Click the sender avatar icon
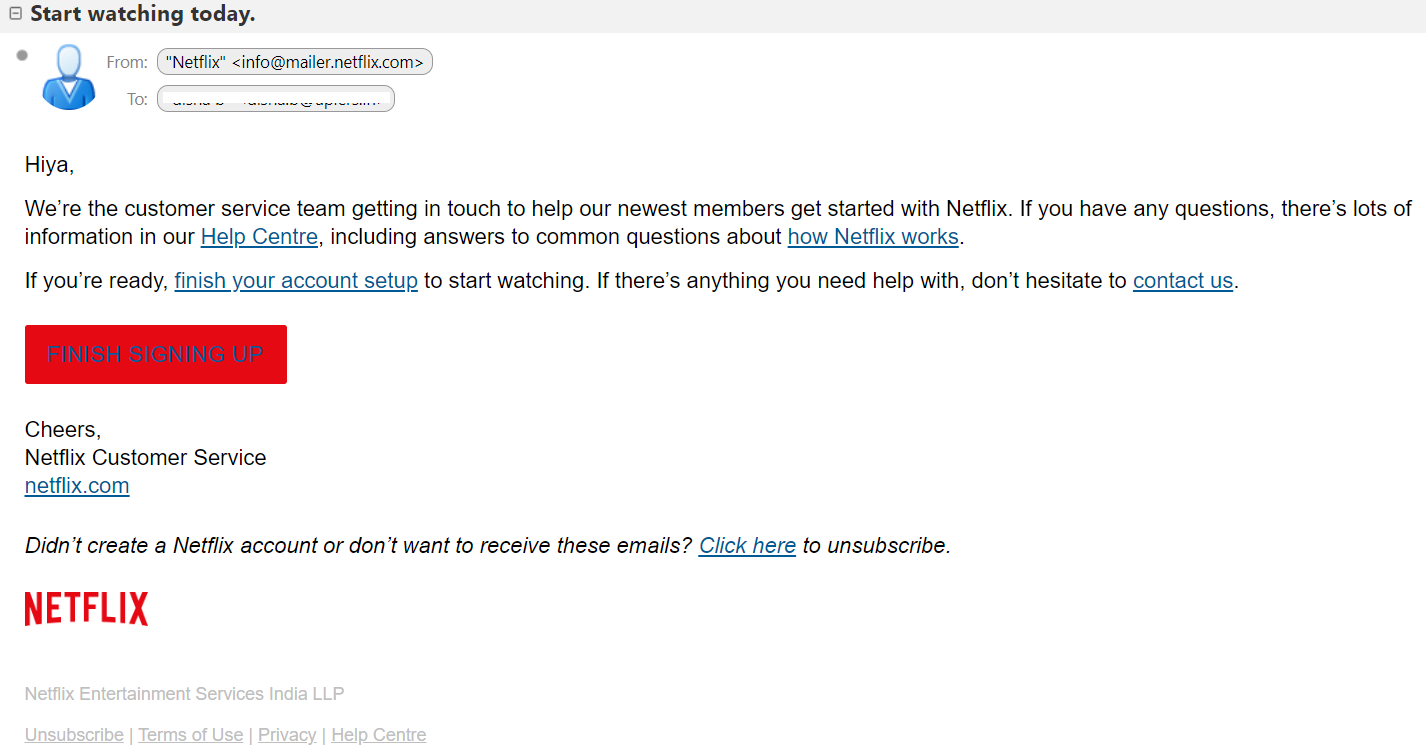 [x=69, y=77]
